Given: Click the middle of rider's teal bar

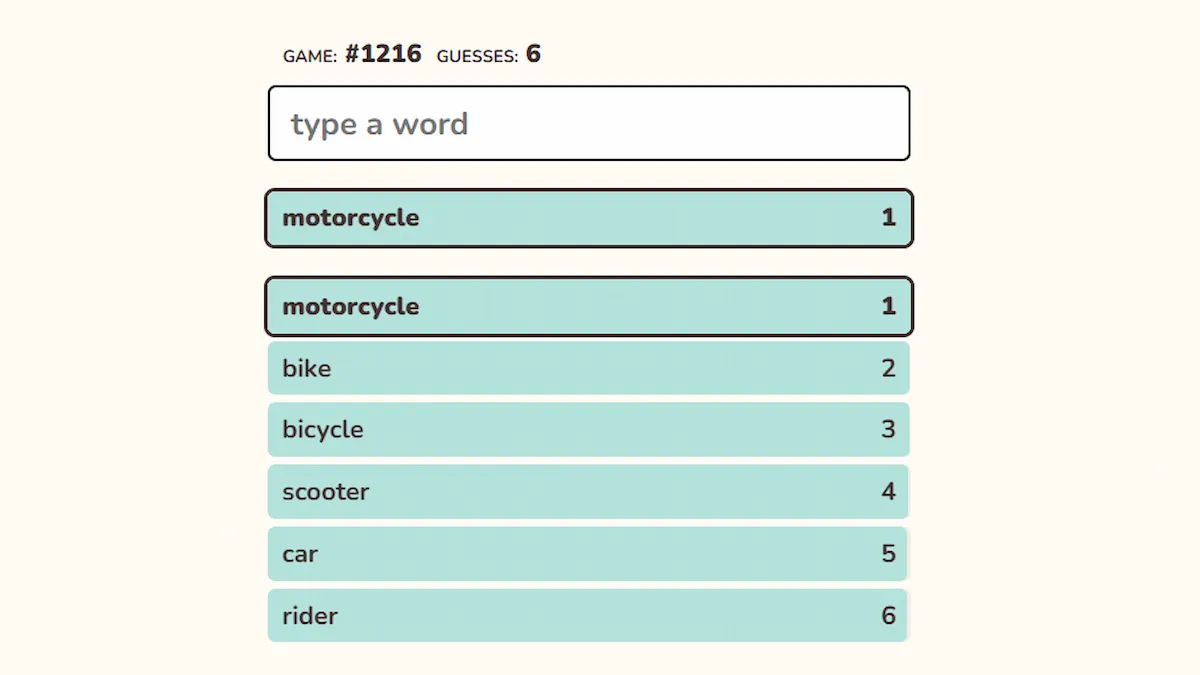Looking at the screenshot, I should click(x=588, y=616).
